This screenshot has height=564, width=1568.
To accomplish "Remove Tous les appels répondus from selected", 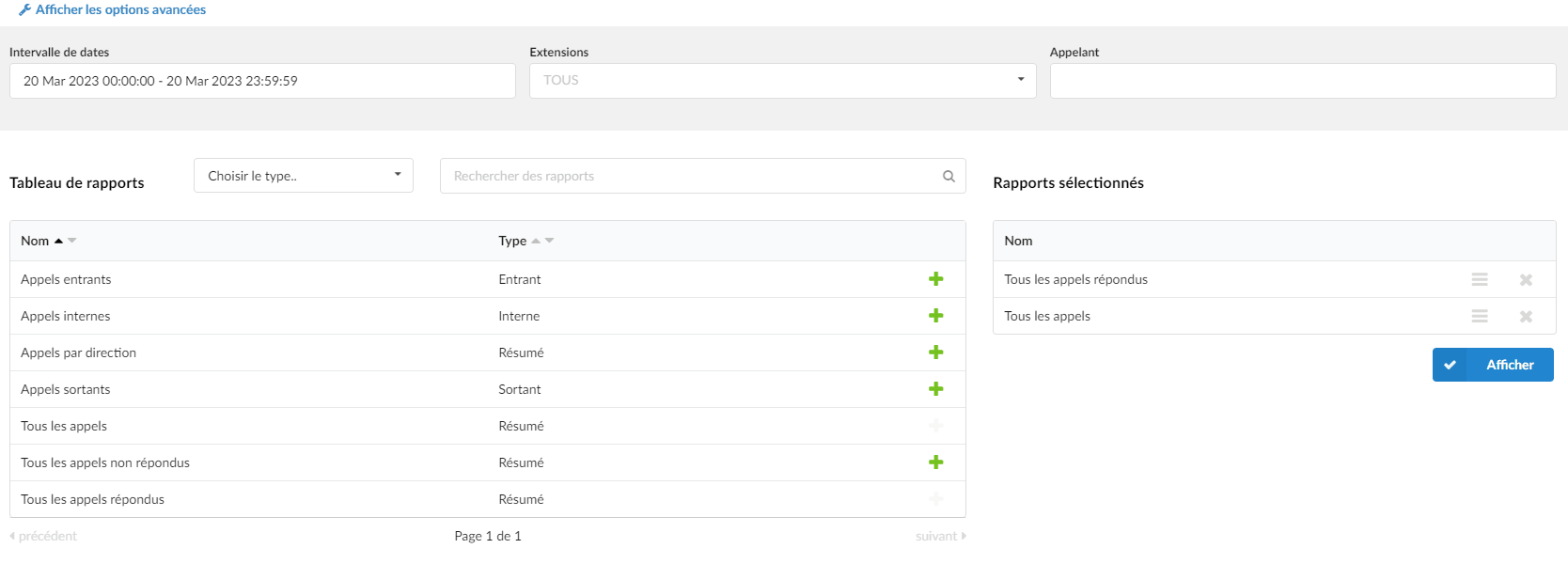I will (1526, 280).
